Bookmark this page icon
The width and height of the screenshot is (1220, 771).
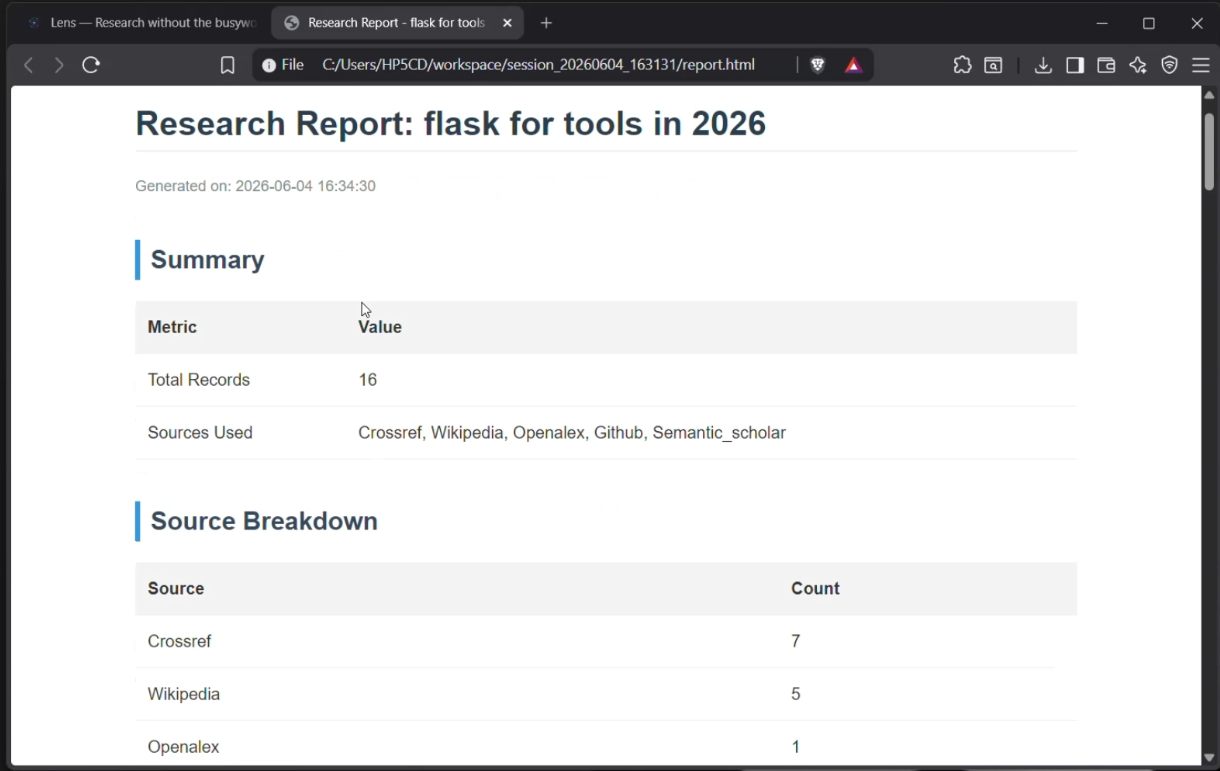(x=228, y=65)
